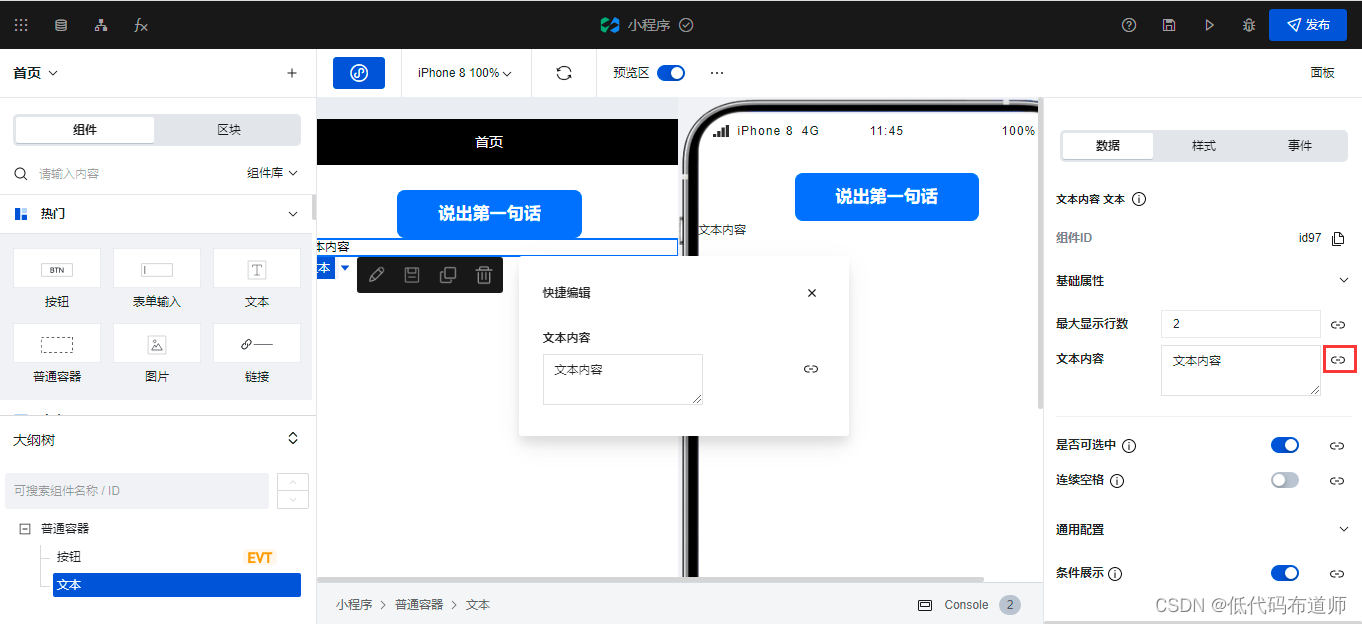Image resolution: width=1362 pixels, height=624 pixels.
Task: Click the outline search up stepper arrow
Action: (x=293, y=483)
